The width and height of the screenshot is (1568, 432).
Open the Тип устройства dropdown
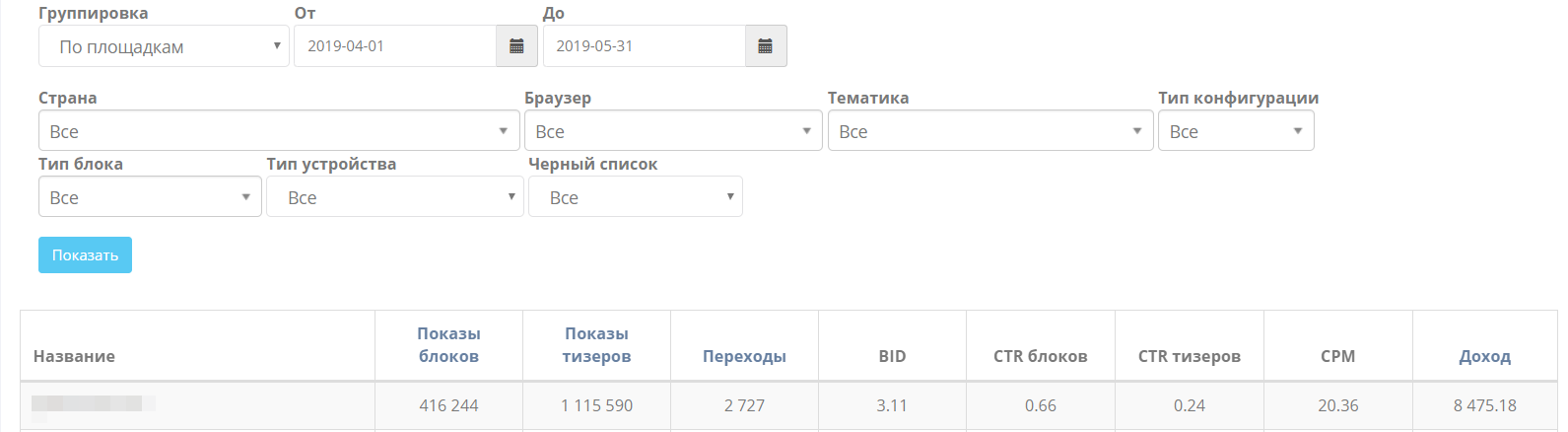(394, 197)
